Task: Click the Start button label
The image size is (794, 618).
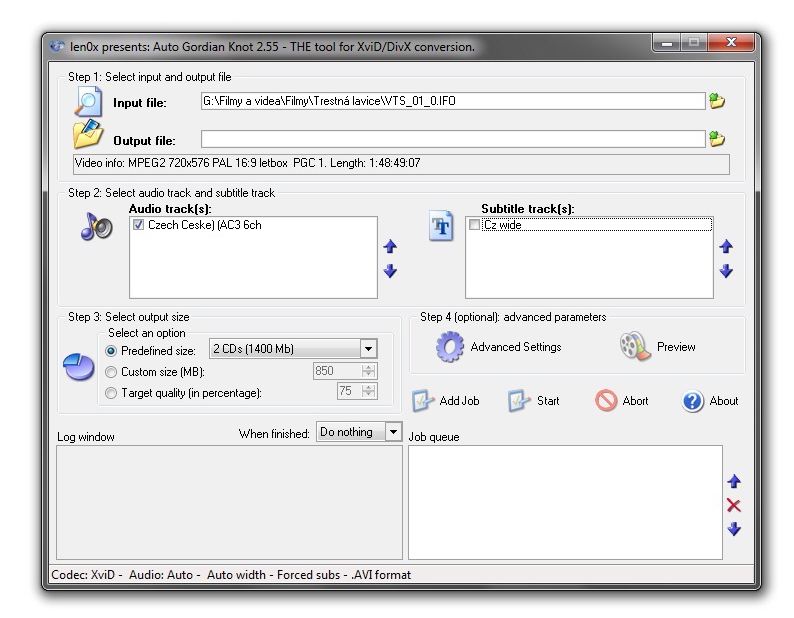Action: click(548, 401)
